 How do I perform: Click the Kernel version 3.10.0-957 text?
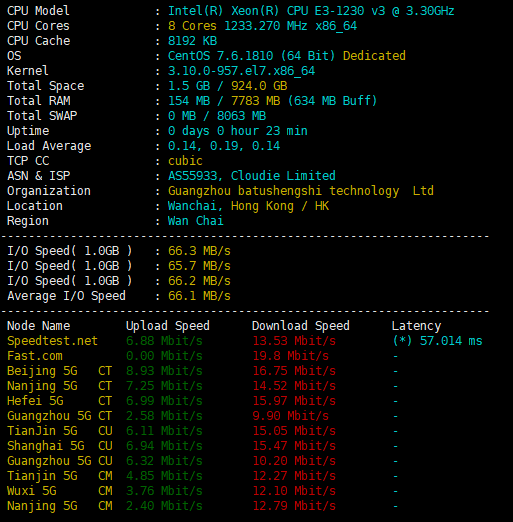[x=241, y=71]
